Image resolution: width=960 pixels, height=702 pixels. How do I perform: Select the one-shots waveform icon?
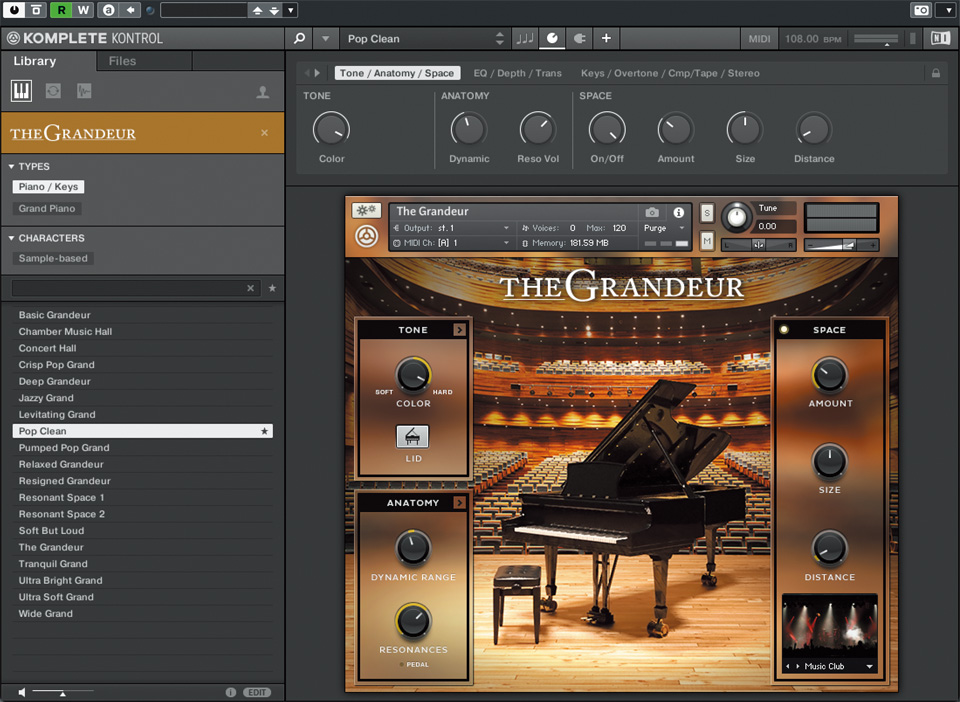[x=84, y=91]
